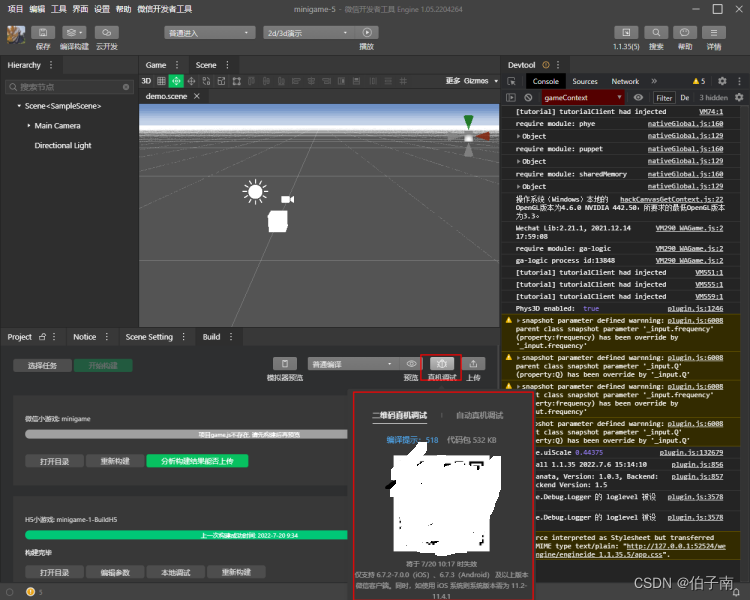Open the 工具 menu
The width and height of the screenshot is (750, 600).
(58, 9)
